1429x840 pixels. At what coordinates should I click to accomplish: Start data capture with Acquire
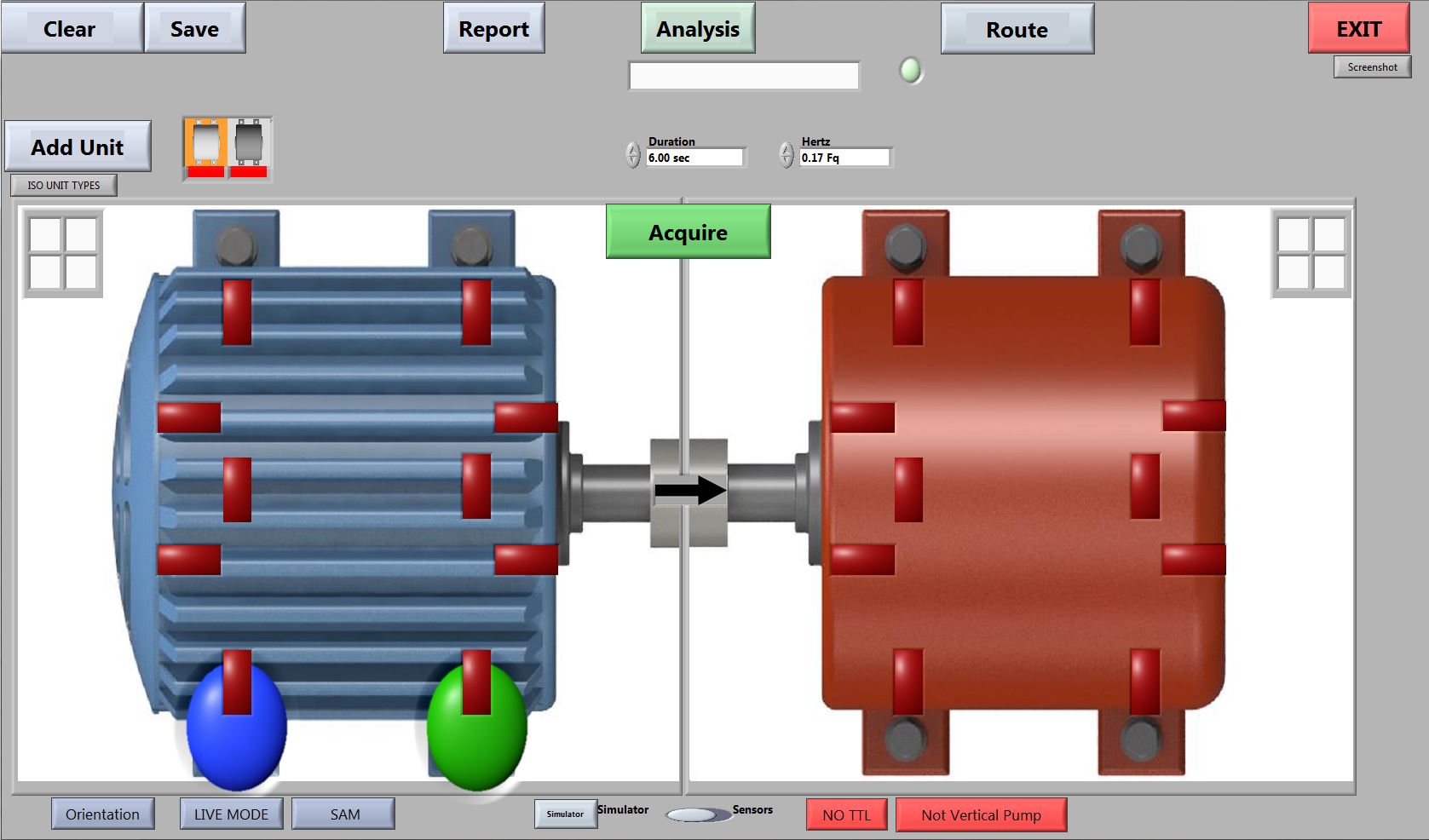pos(689,232)
